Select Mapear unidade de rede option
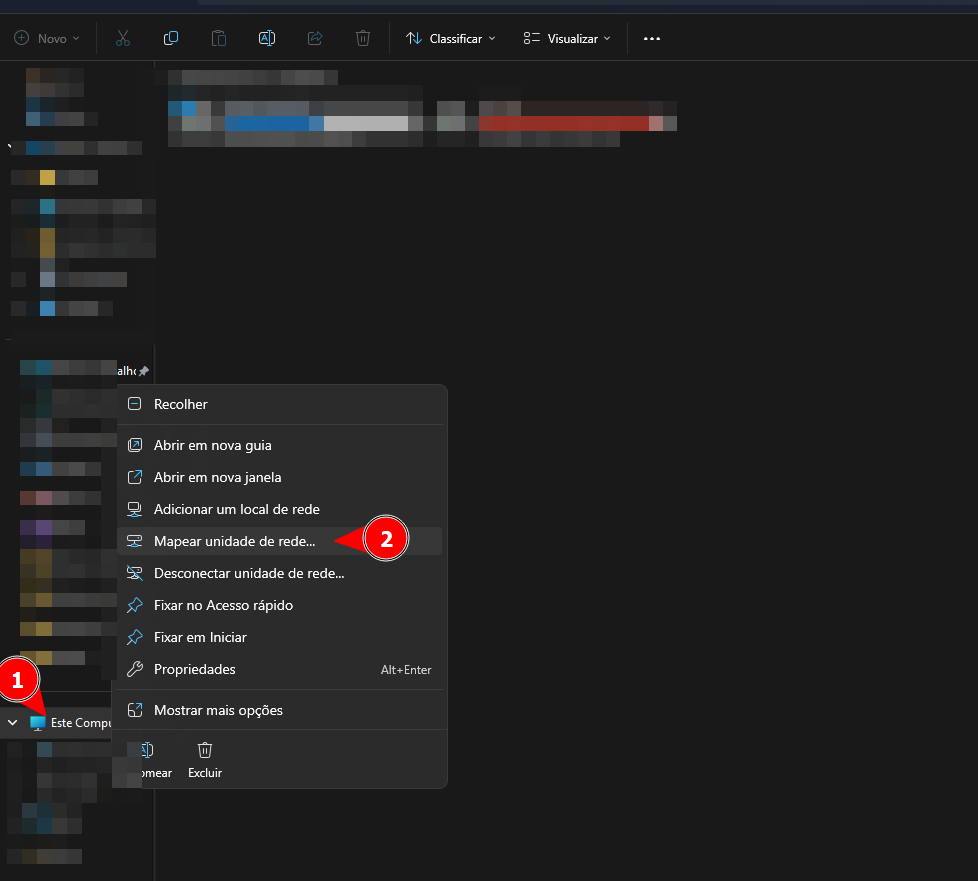 click(234, 541)
